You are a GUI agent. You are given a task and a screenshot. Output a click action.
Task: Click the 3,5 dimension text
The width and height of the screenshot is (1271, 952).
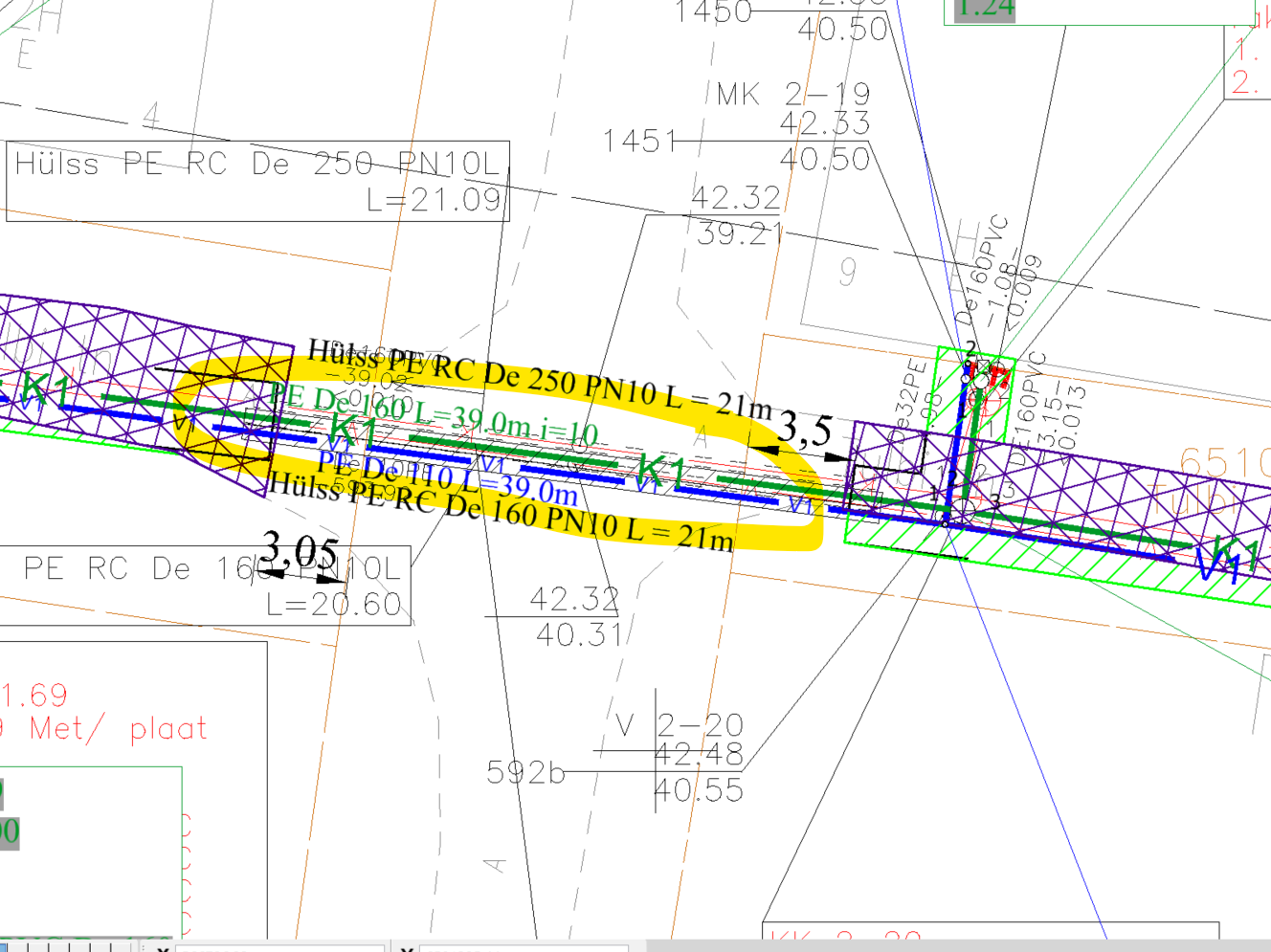coord(804,430)
